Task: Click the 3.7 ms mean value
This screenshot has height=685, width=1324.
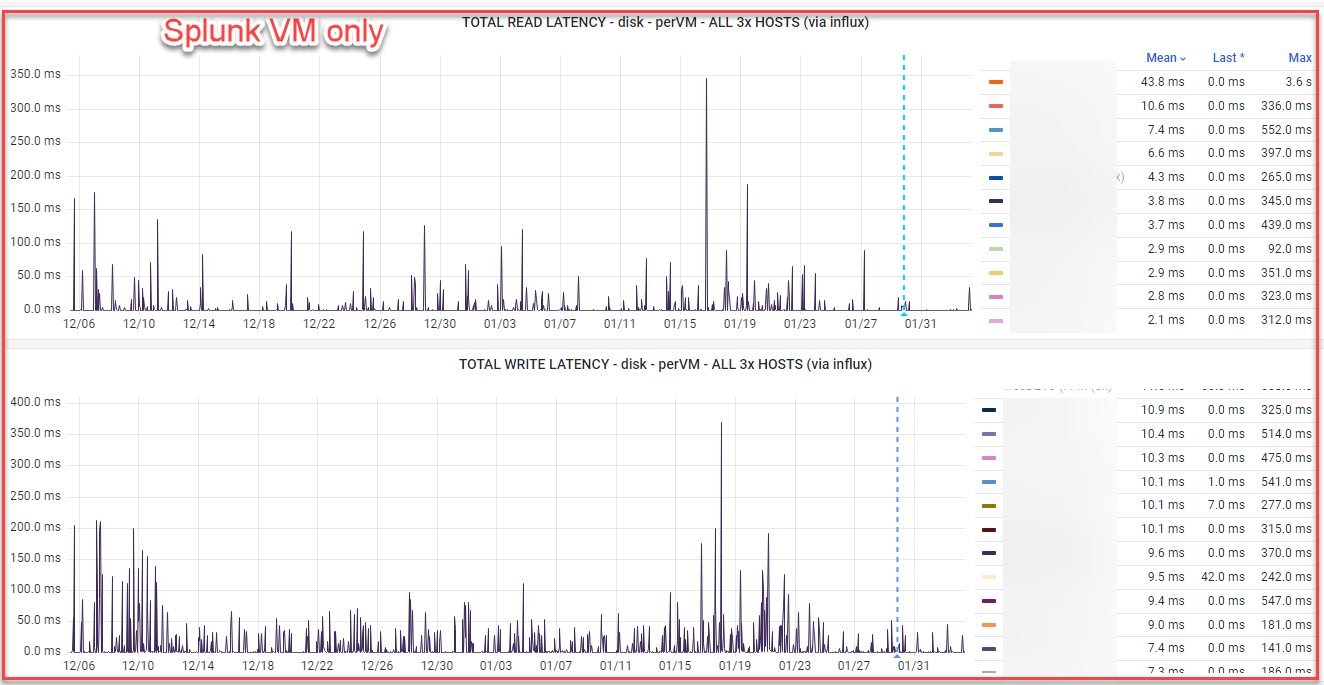Action: point(1166,225)
